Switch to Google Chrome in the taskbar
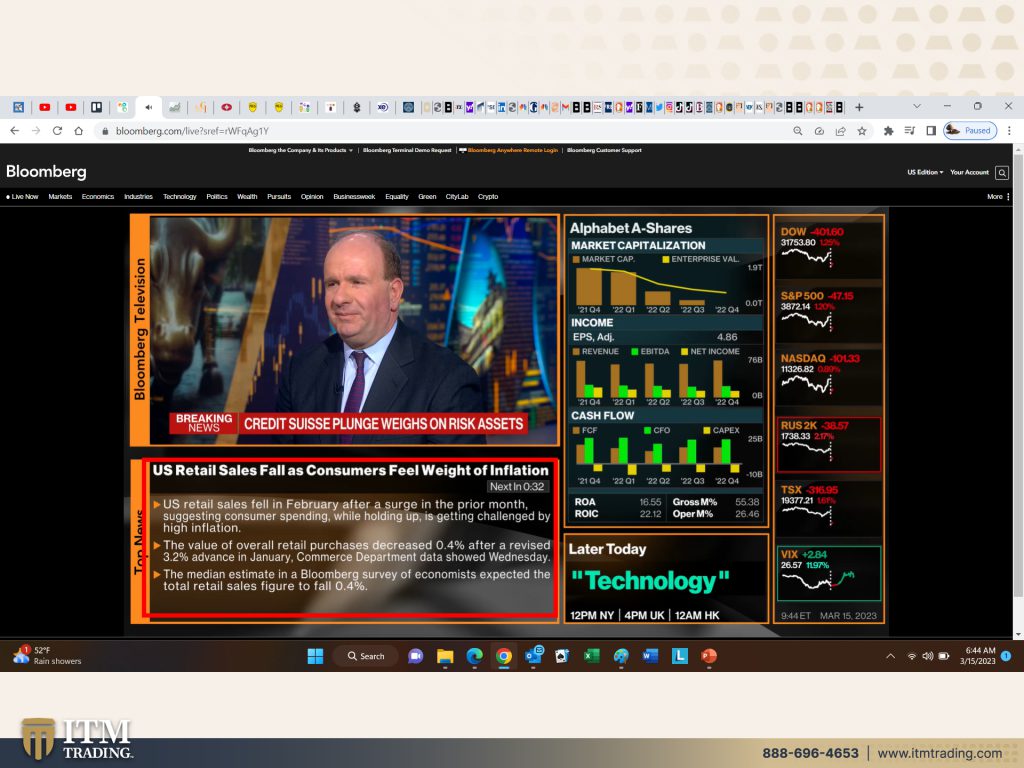The height and width of the screenshot is (768, 1024). 504,656
